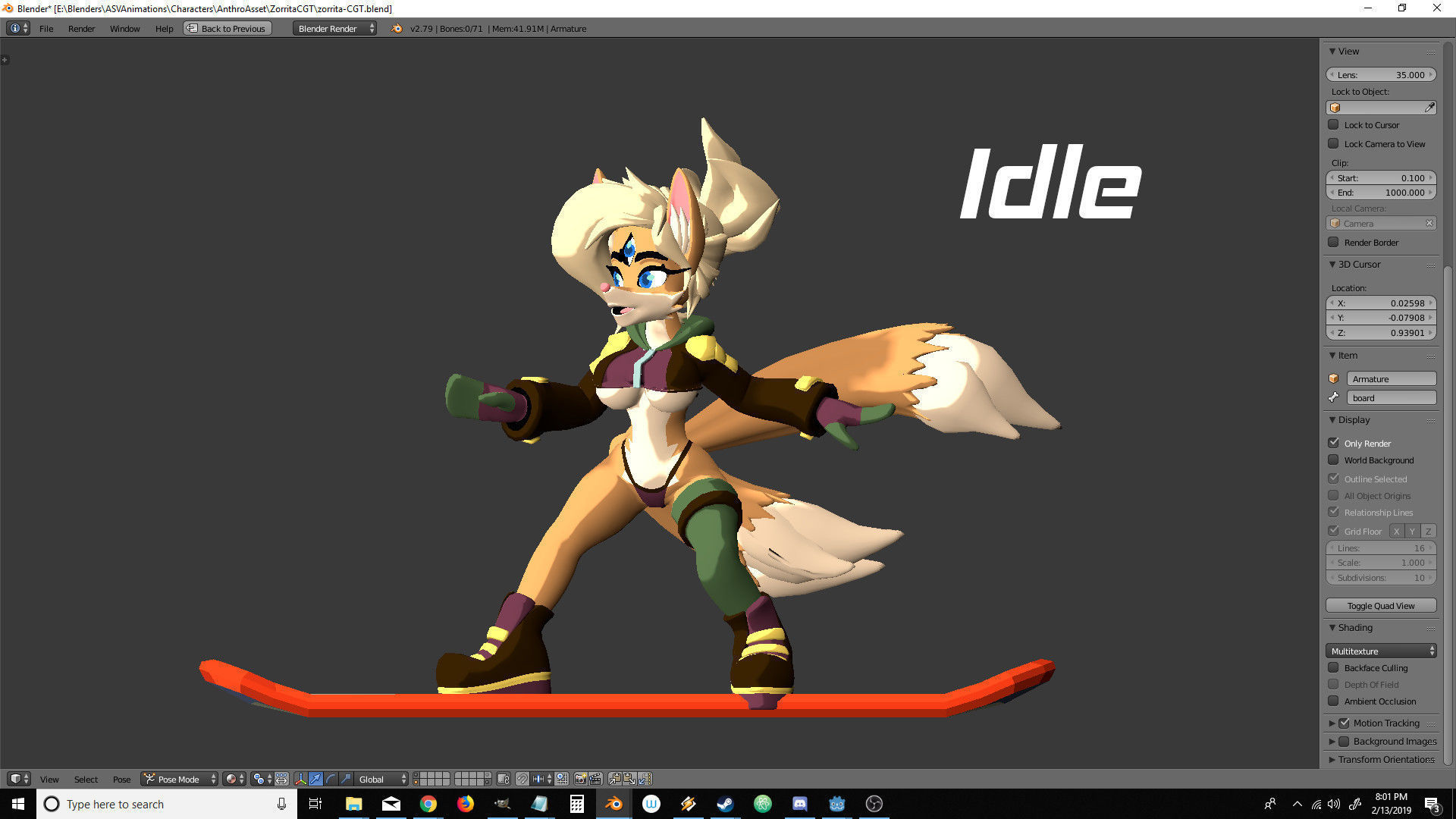Open the Help menu
1456x819 pixels.
[164, 28]
